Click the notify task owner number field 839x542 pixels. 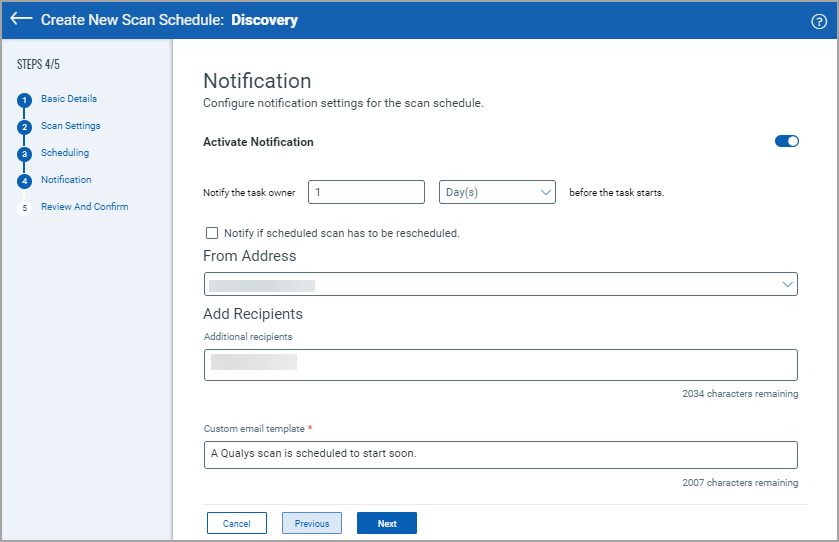click(x=367, y=192)
